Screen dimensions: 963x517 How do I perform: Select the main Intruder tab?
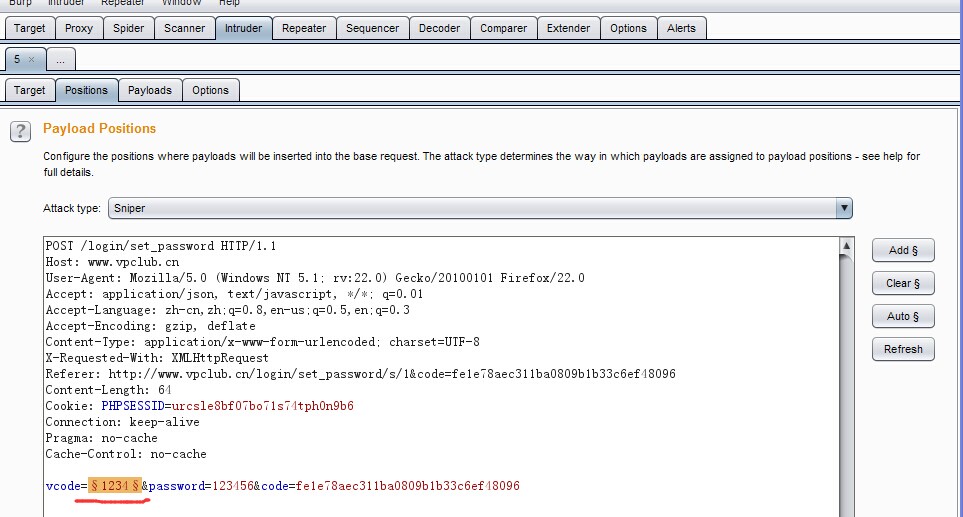coord(243,28)
